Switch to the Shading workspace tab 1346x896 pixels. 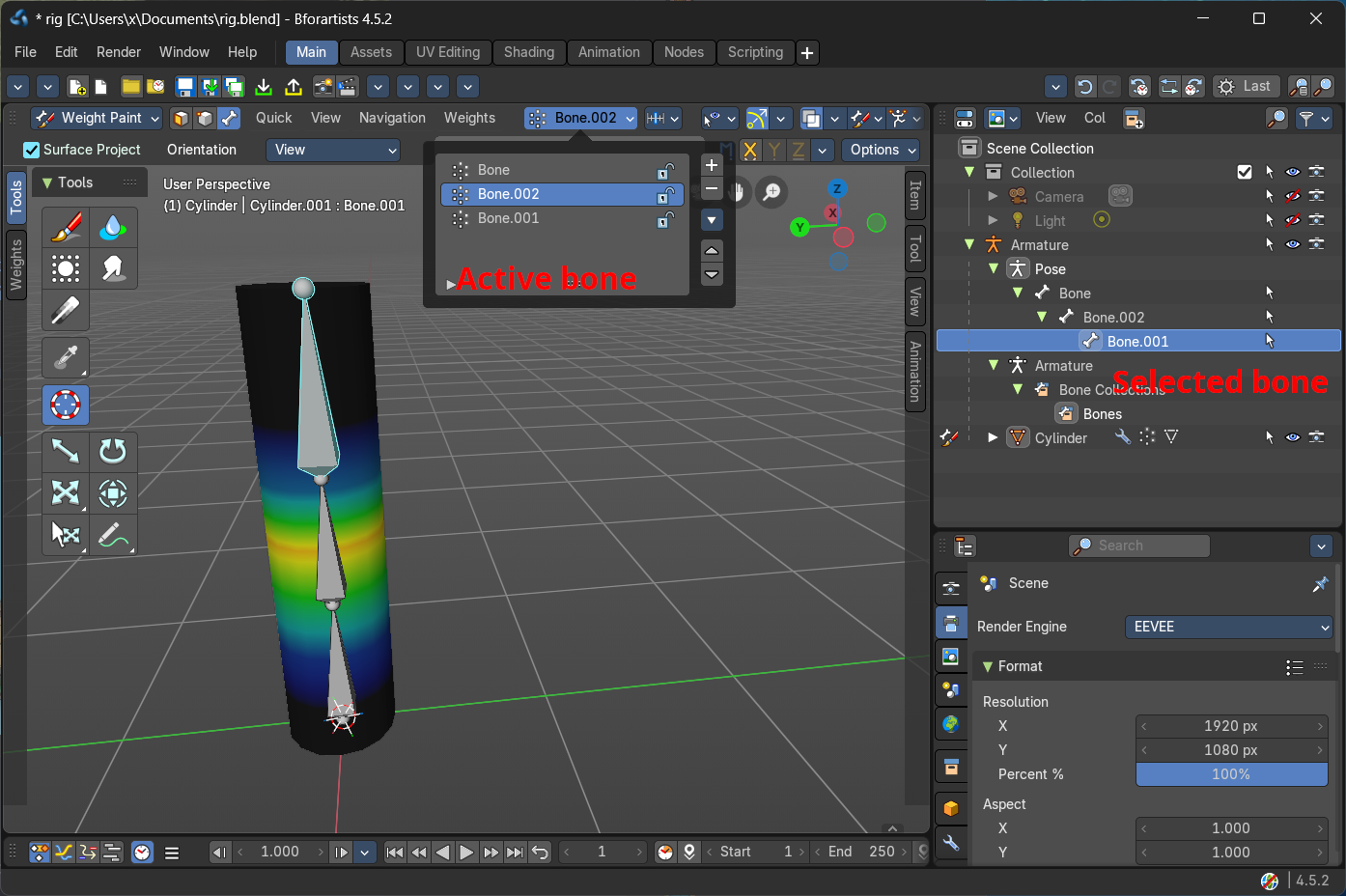[x=529, y=52]
